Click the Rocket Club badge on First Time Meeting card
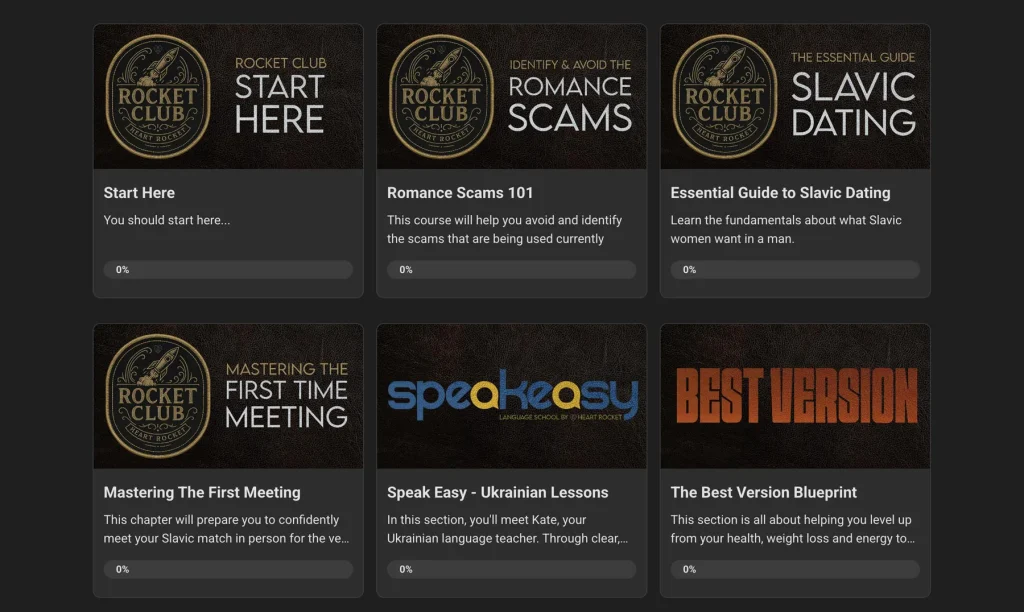1024x612 pixels. tap(158, 396)
